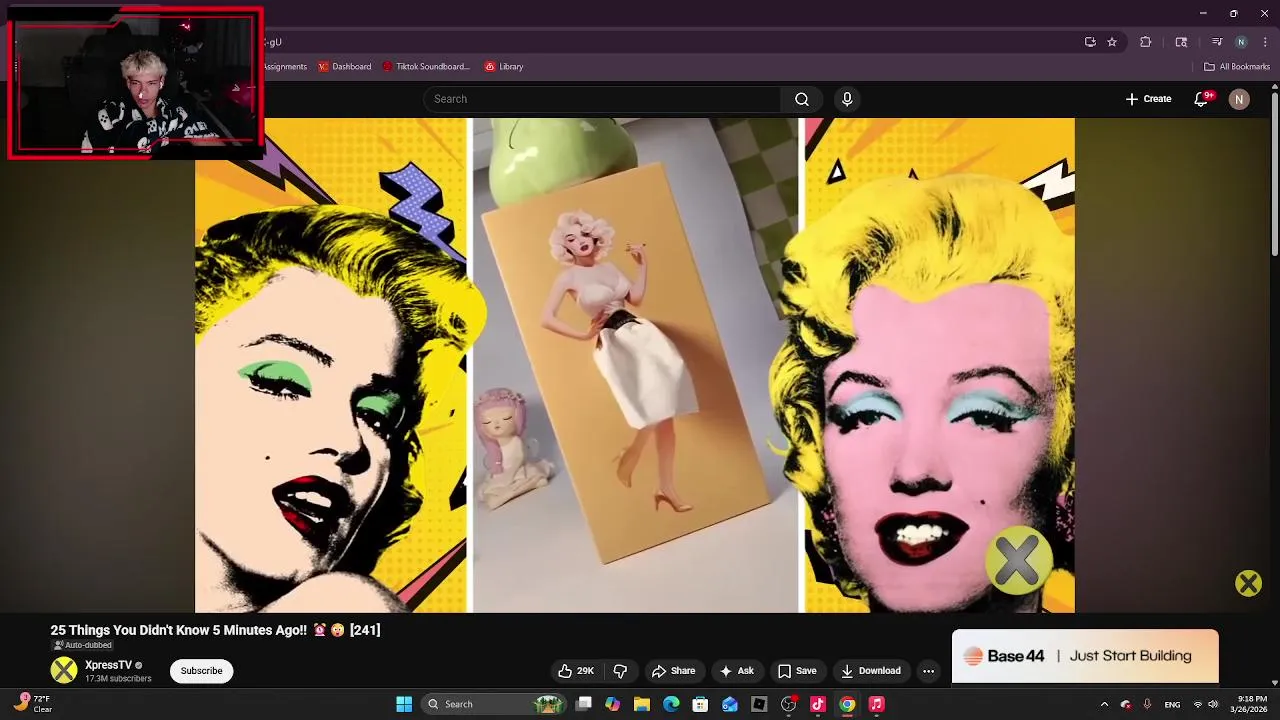
Task: Install this page as app icon
Action: tap(1090, 42)
